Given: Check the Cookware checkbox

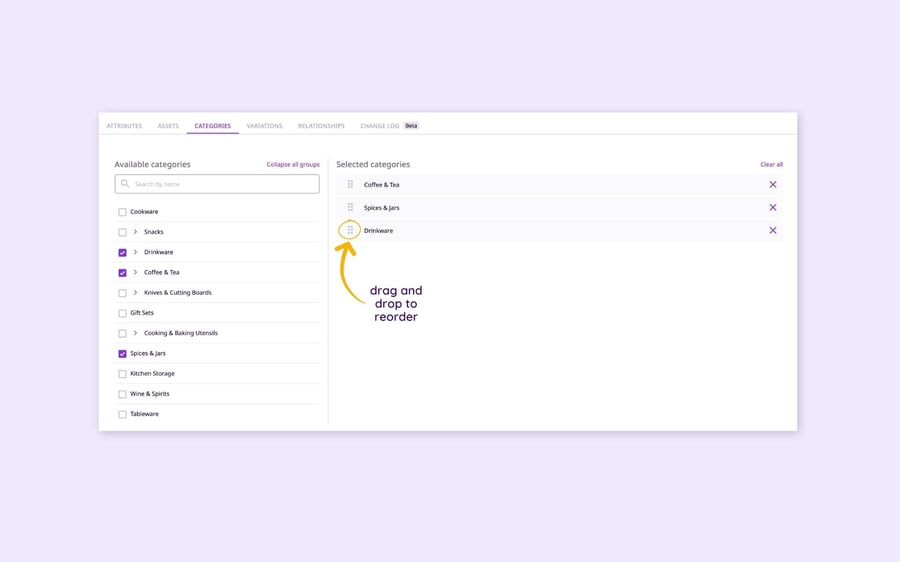Looking at the screenshot, I should (122, 212).
